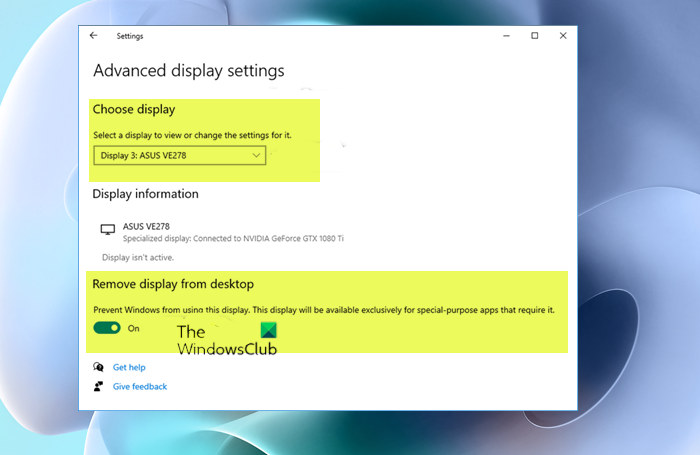
Task: Click 'Prevent Windows from using this display' text
Action: pos(324,309)
